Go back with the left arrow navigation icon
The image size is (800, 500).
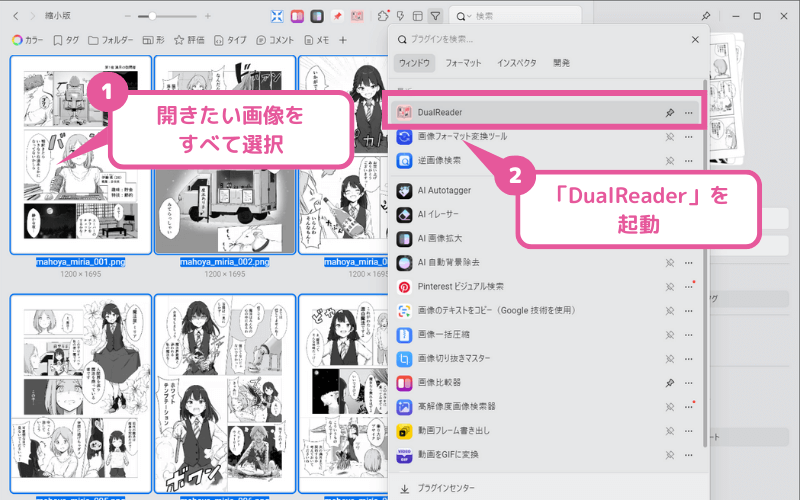[x=16, y=16]
